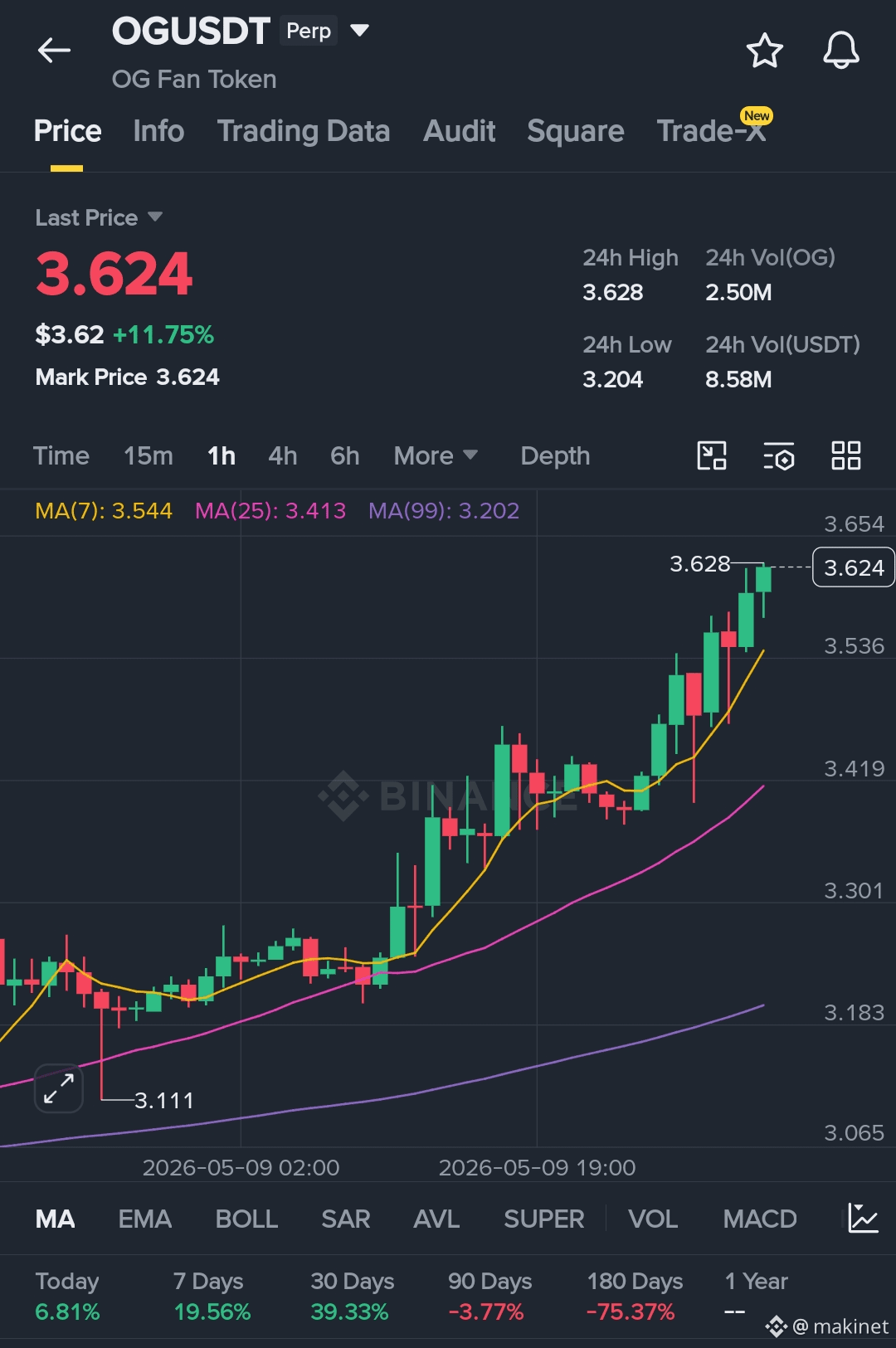The image size is (896, 1348).
Task: Tap 24h Vol(OG) value 2.50M
Action: click(x=738, y=292)
